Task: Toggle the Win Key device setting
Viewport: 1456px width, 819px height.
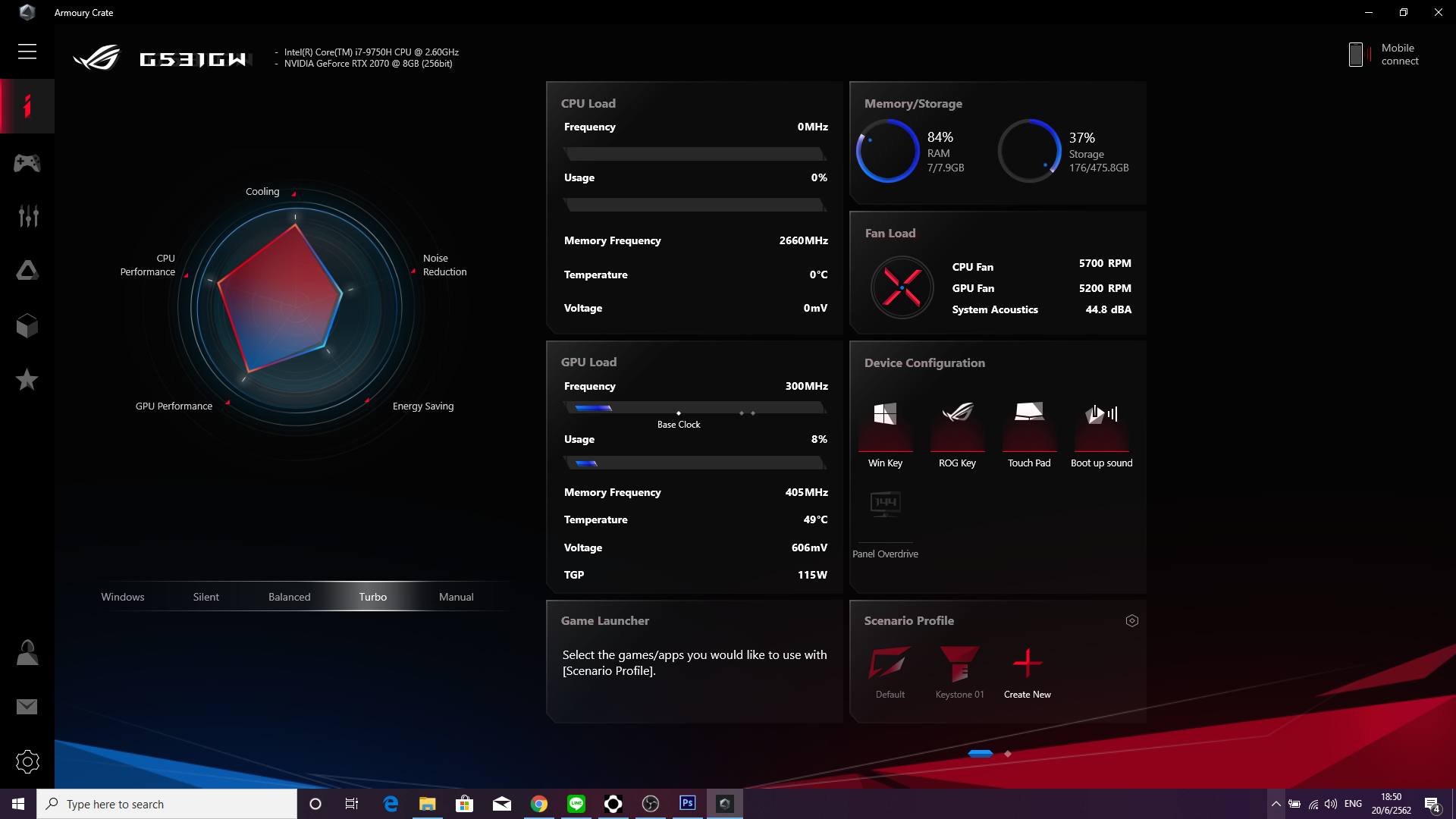Action: [885, 435]
